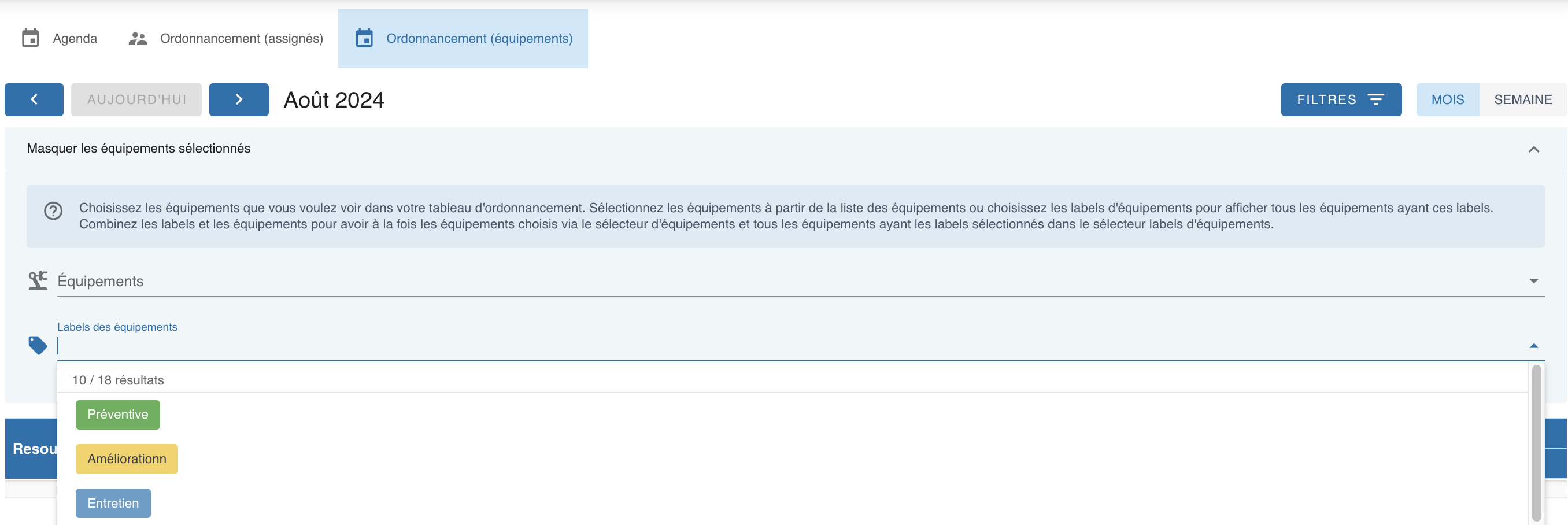1568x525 pixels.
Task: Select the green Préventive label
Action: (117, 415)
